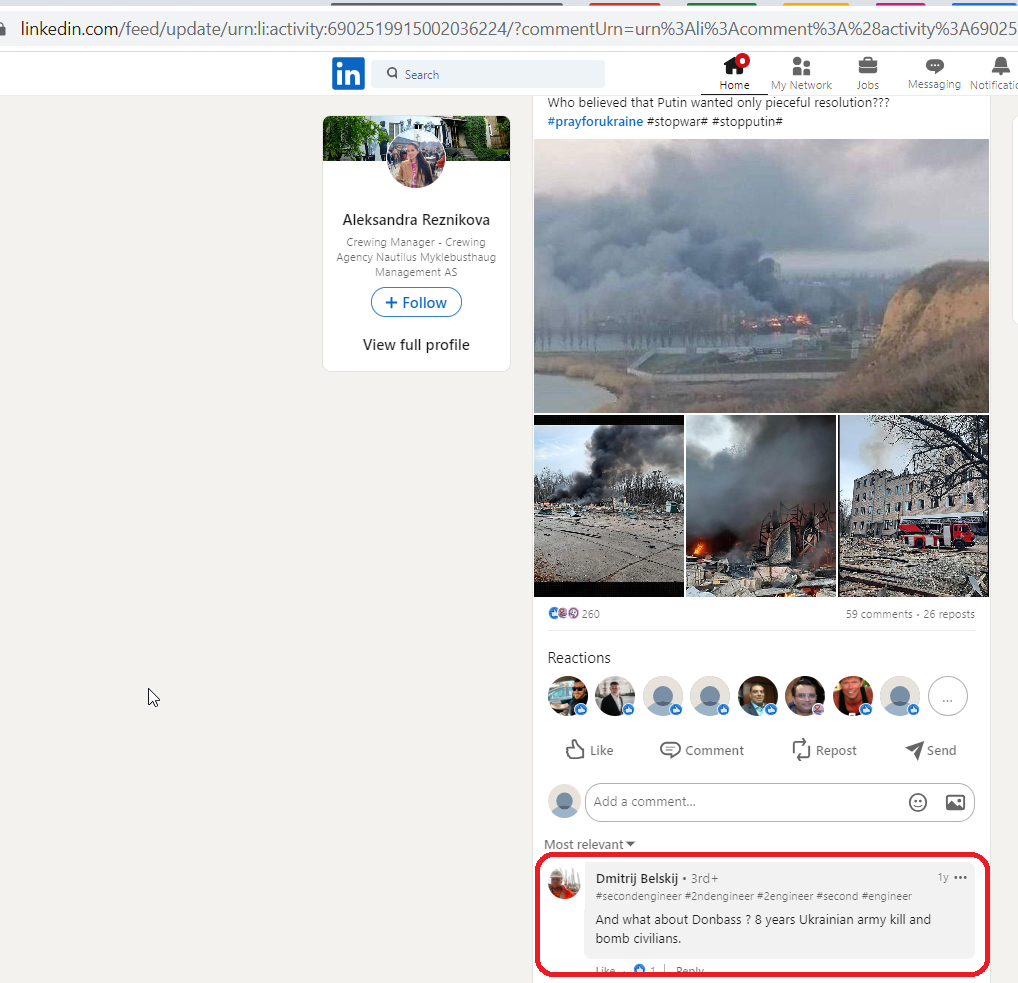This screenshot has width=1018, height=983.
Task: Expand the Most relevant sort dropdown
Action: [x=590, y=844]
